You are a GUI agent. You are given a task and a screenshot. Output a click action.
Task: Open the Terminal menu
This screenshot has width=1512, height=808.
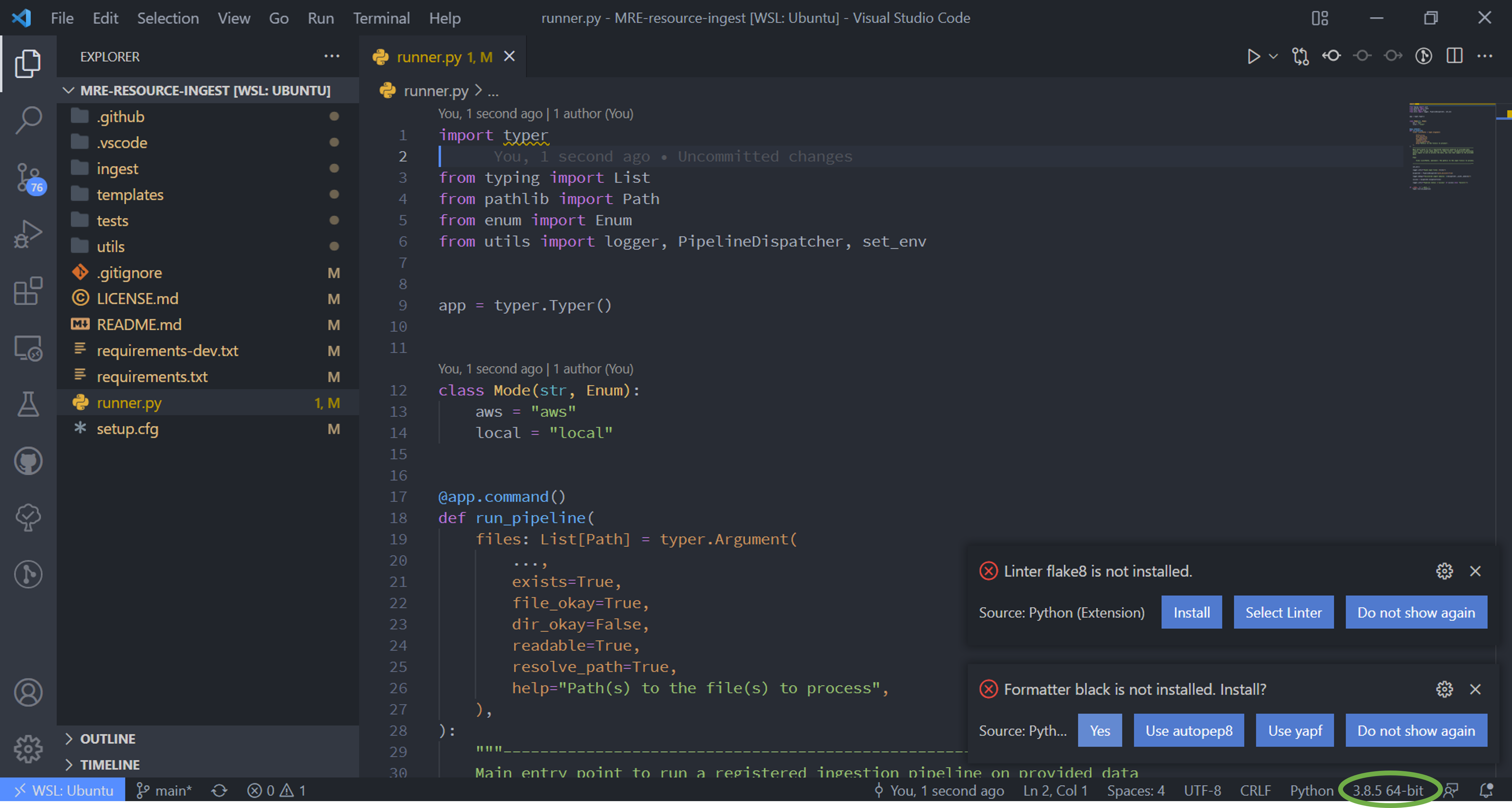pos(381,18)
